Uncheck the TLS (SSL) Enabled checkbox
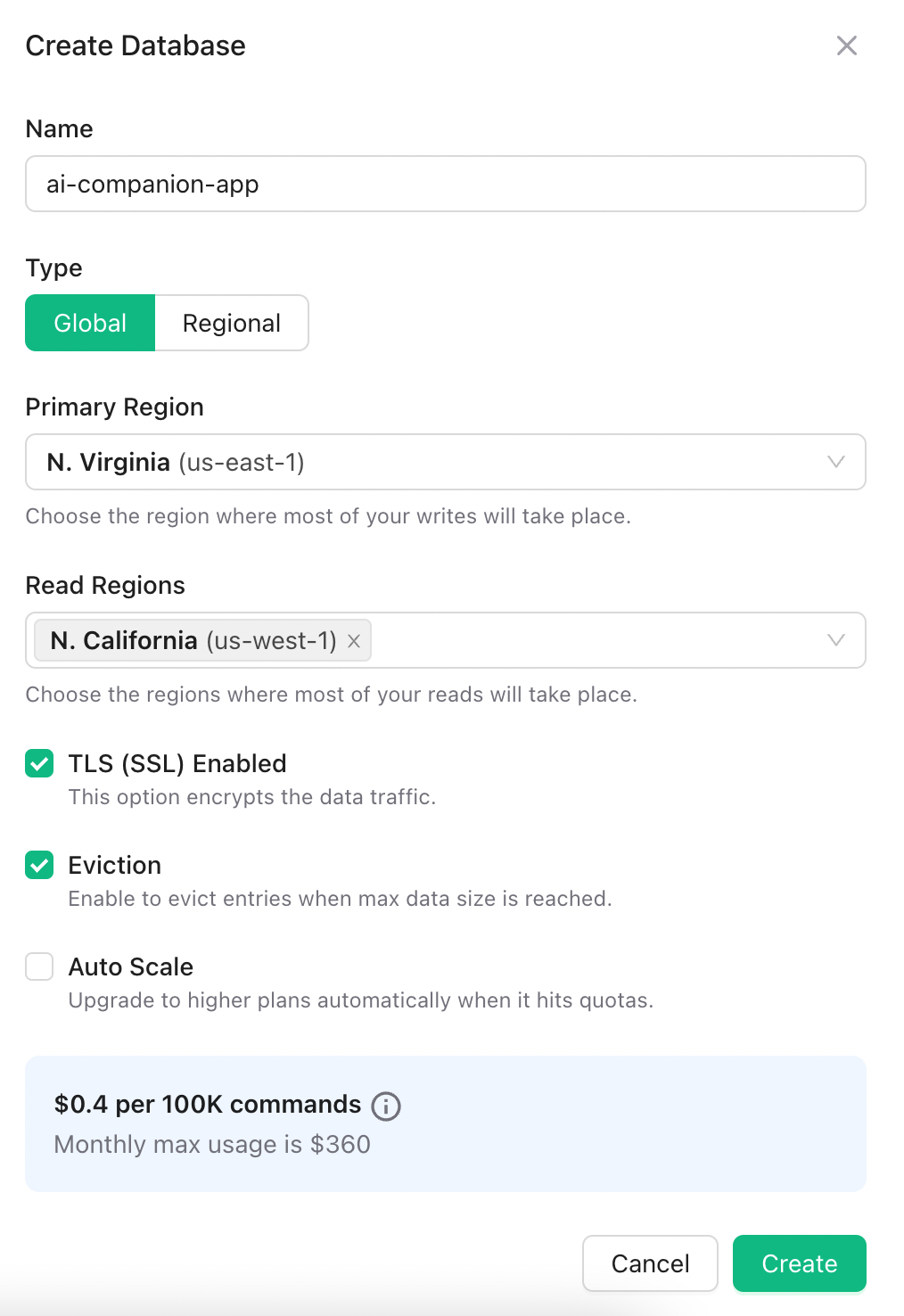 pyautogui.click(x=39, y=763)
